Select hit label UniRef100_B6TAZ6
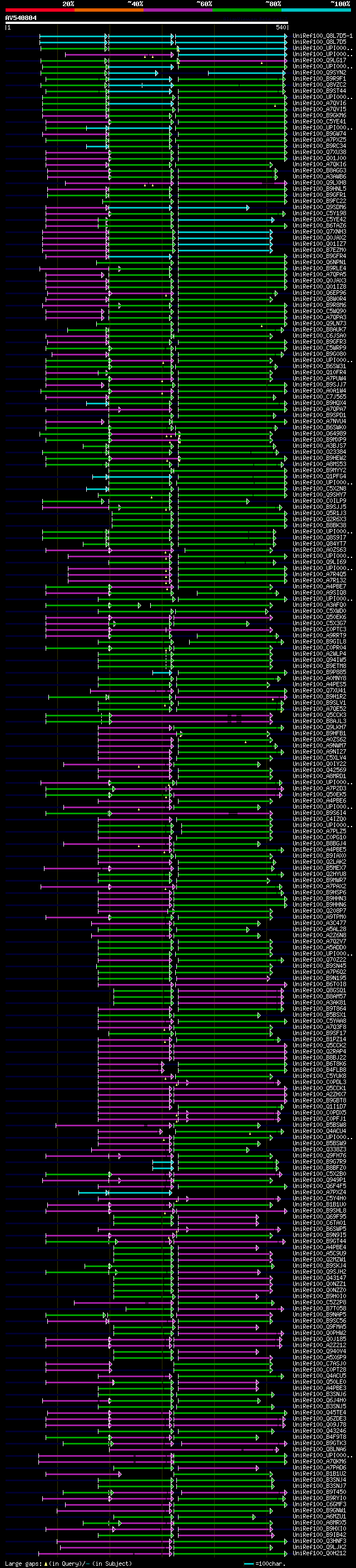 [x=319, y=226]
